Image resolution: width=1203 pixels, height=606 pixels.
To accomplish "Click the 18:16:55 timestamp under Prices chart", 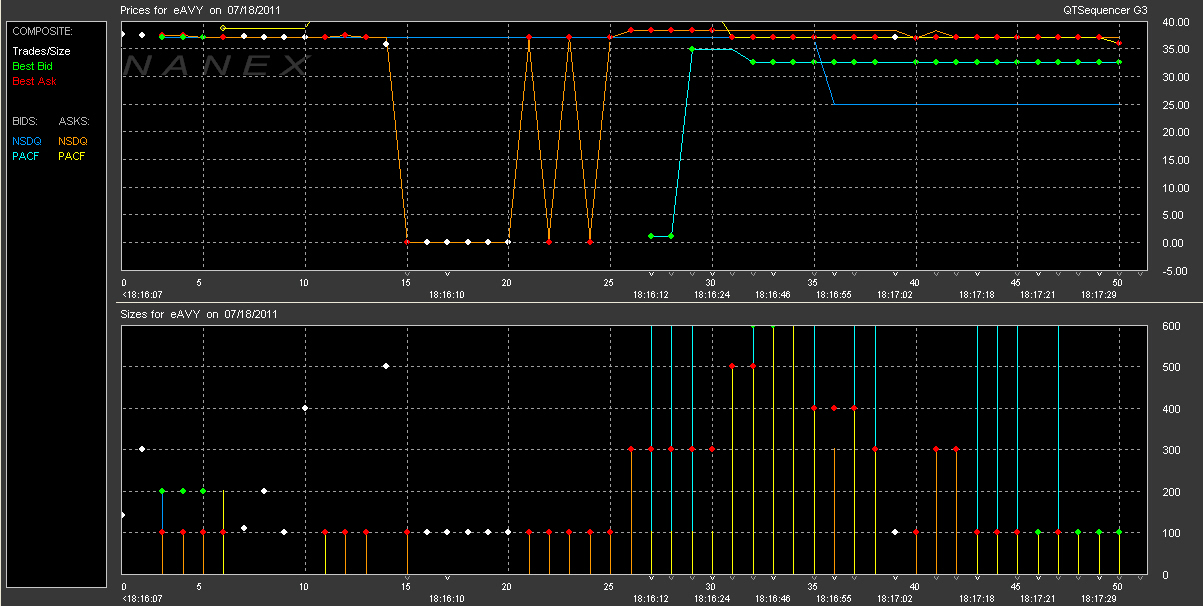I will click(x=834, y=295).
